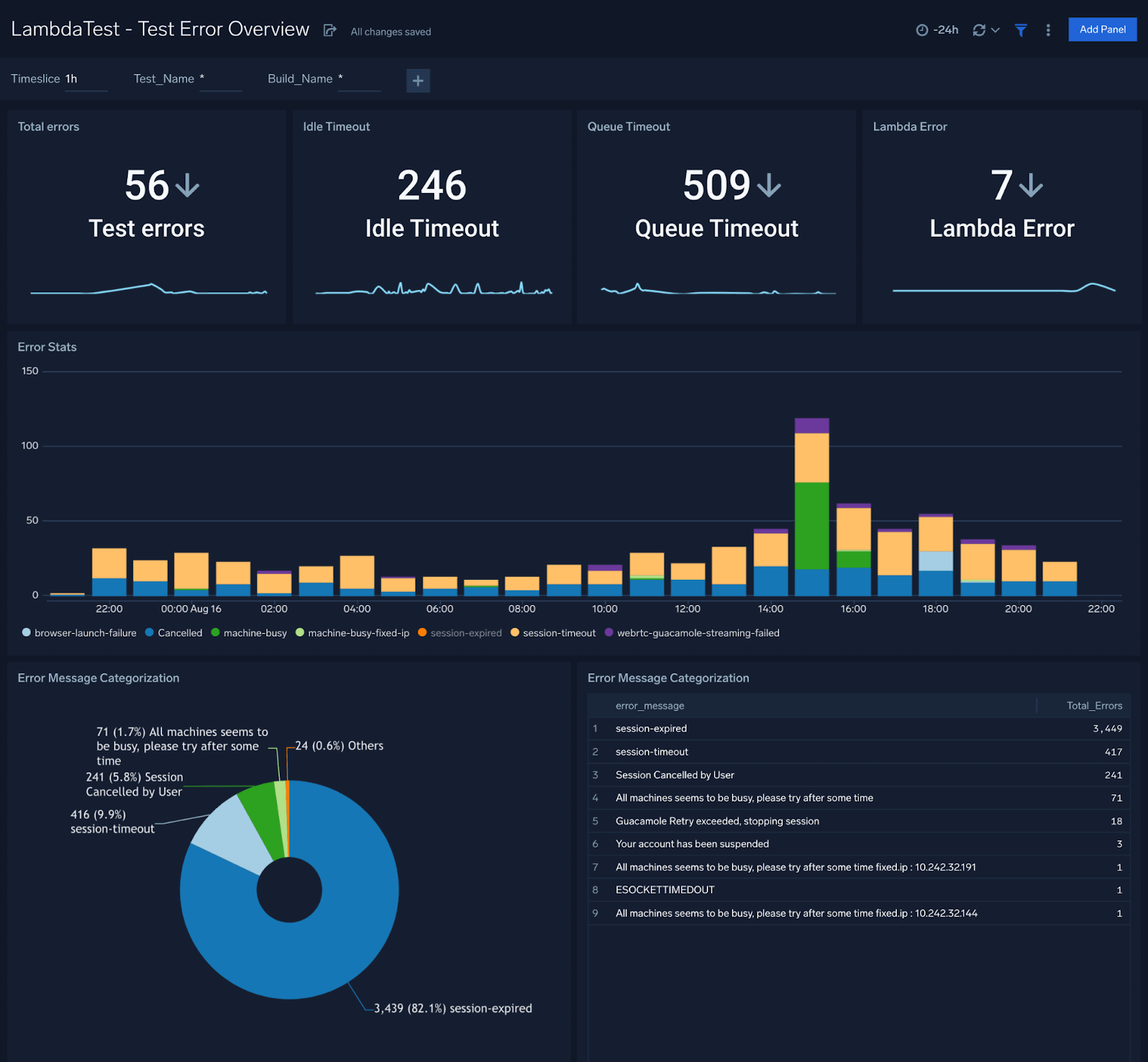Toggle the Cancelled series in the chart legend
The width and height of the screenshot is (1148, 1062).
tap(174, 632)
